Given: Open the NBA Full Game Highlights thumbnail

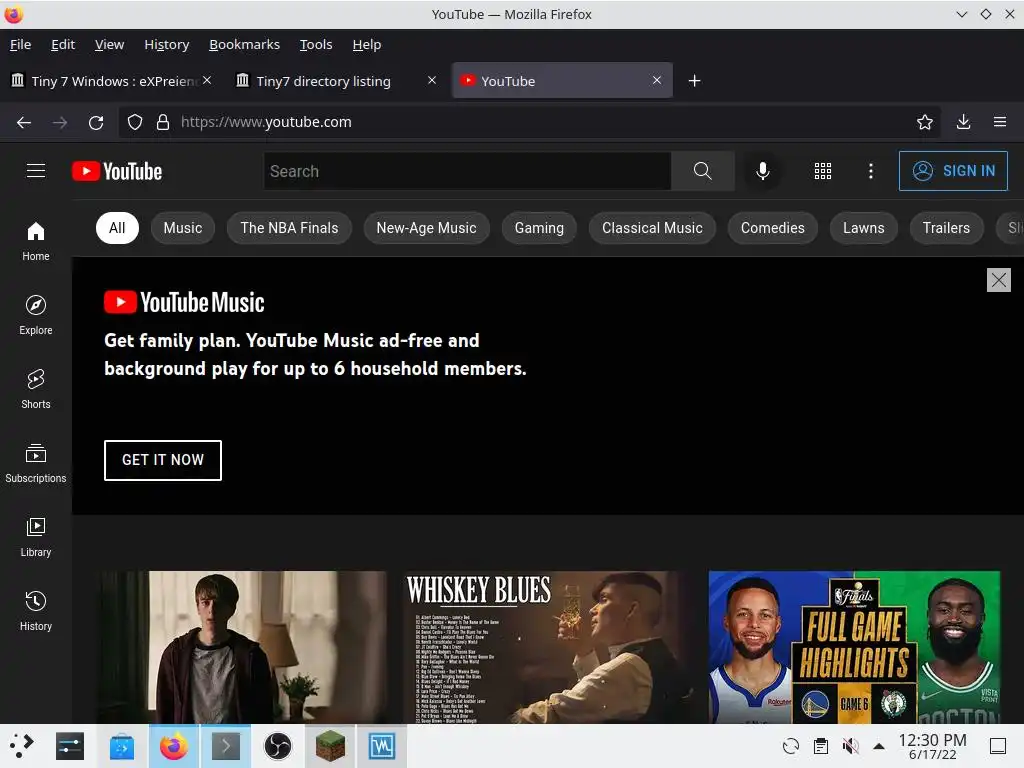Looking at the screenshot, I should click(854, 647).
